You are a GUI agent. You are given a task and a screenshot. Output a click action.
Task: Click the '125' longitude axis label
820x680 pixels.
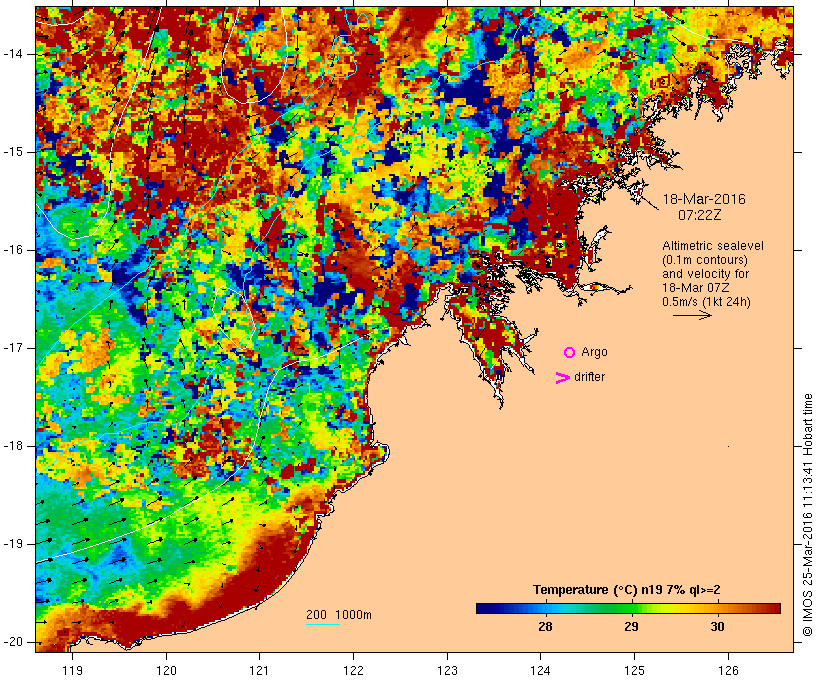point(635,670)
